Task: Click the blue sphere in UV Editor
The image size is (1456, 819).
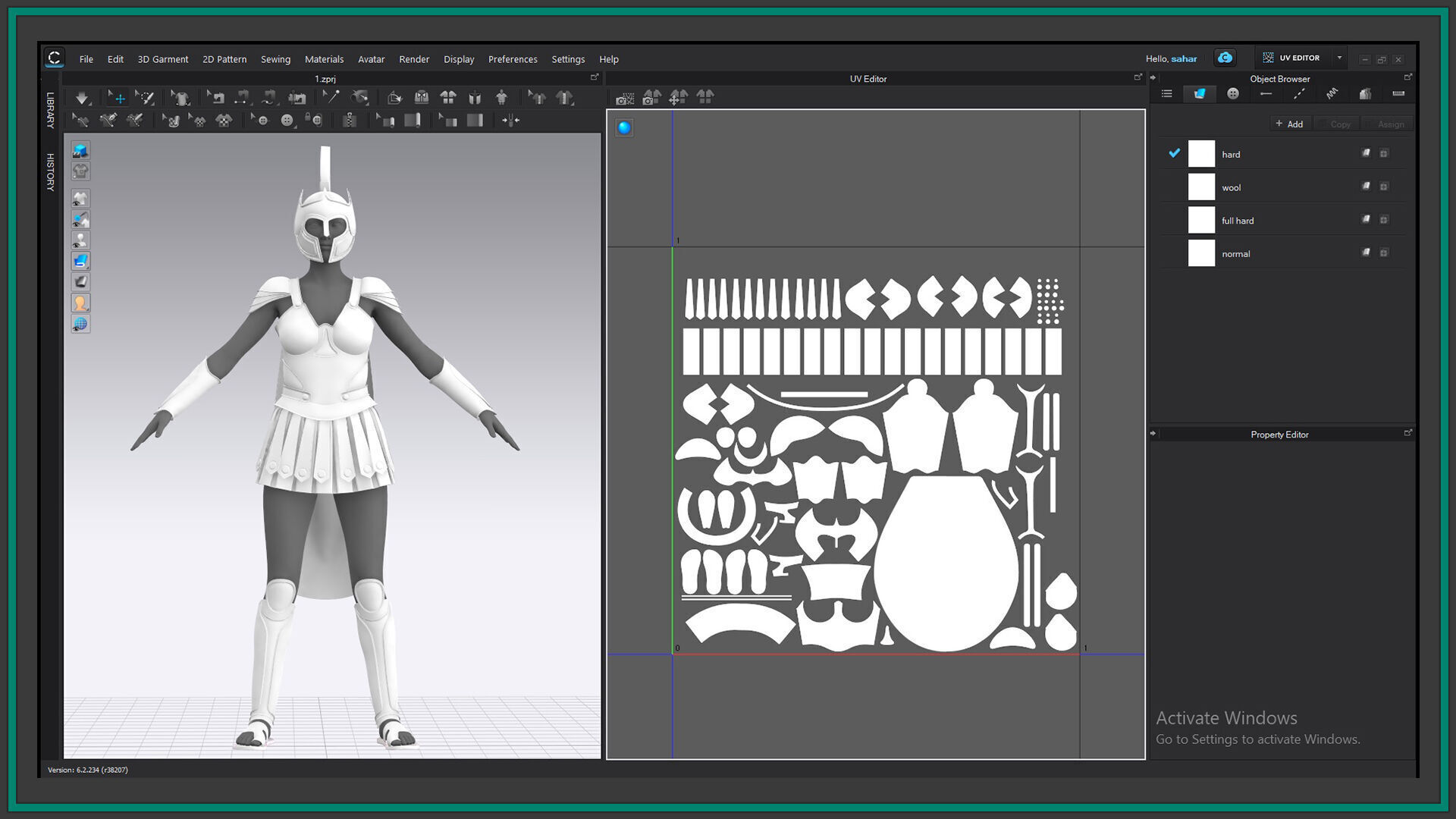Action: tap(624, 128)
